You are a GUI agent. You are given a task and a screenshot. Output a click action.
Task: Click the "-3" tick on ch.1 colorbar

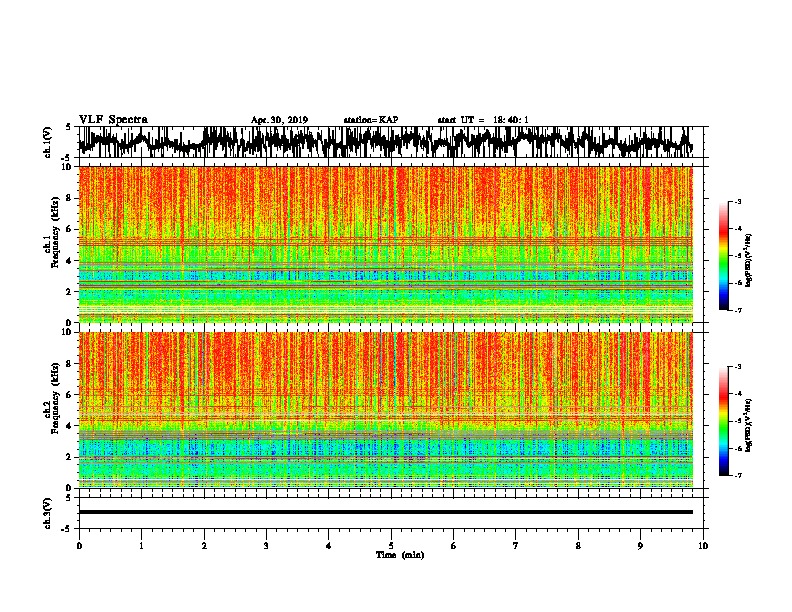pos(737,201)
